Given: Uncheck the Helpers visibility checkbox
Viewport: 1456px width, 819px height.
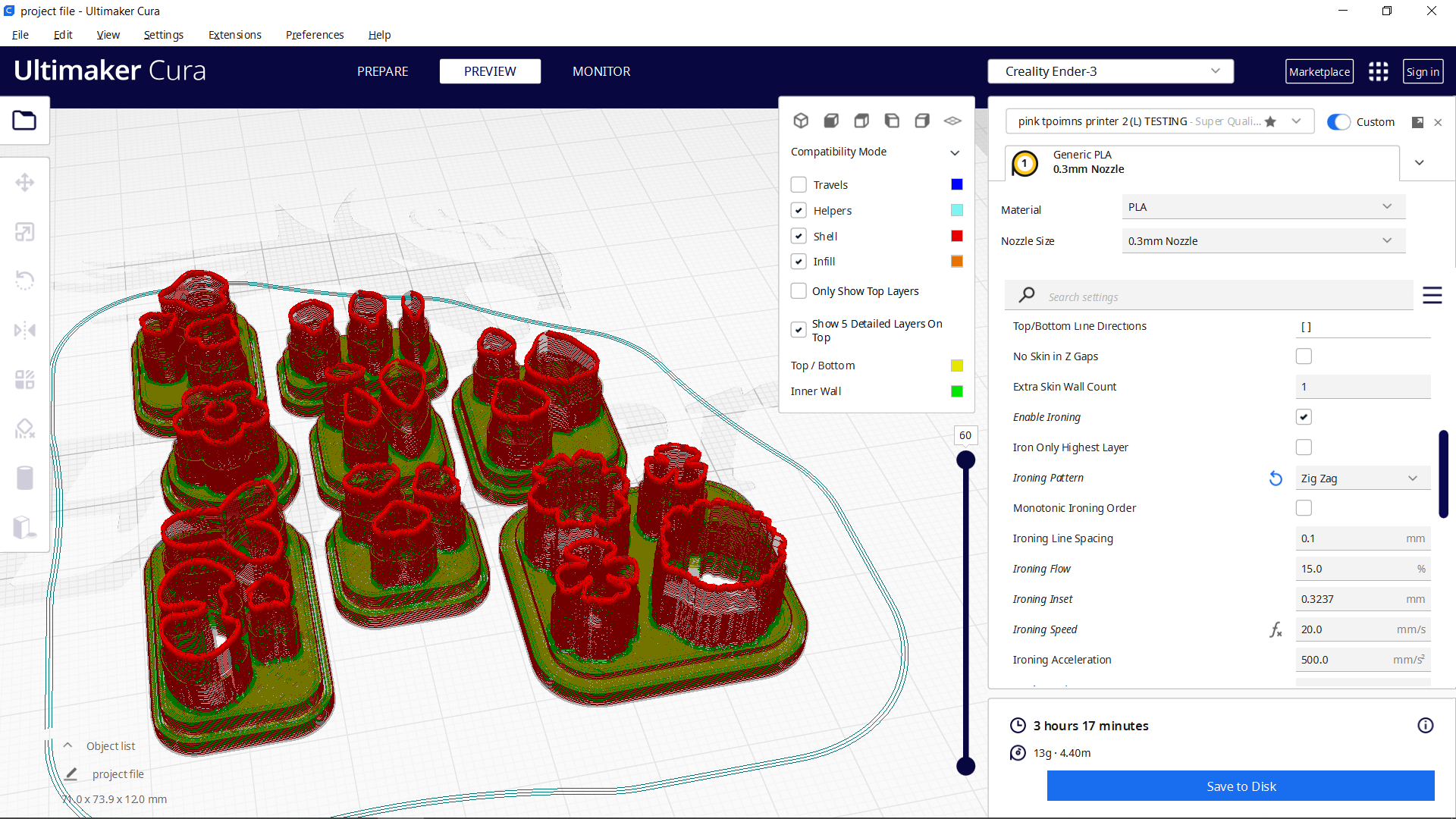Looking at the screenshot, I should 799,210.
